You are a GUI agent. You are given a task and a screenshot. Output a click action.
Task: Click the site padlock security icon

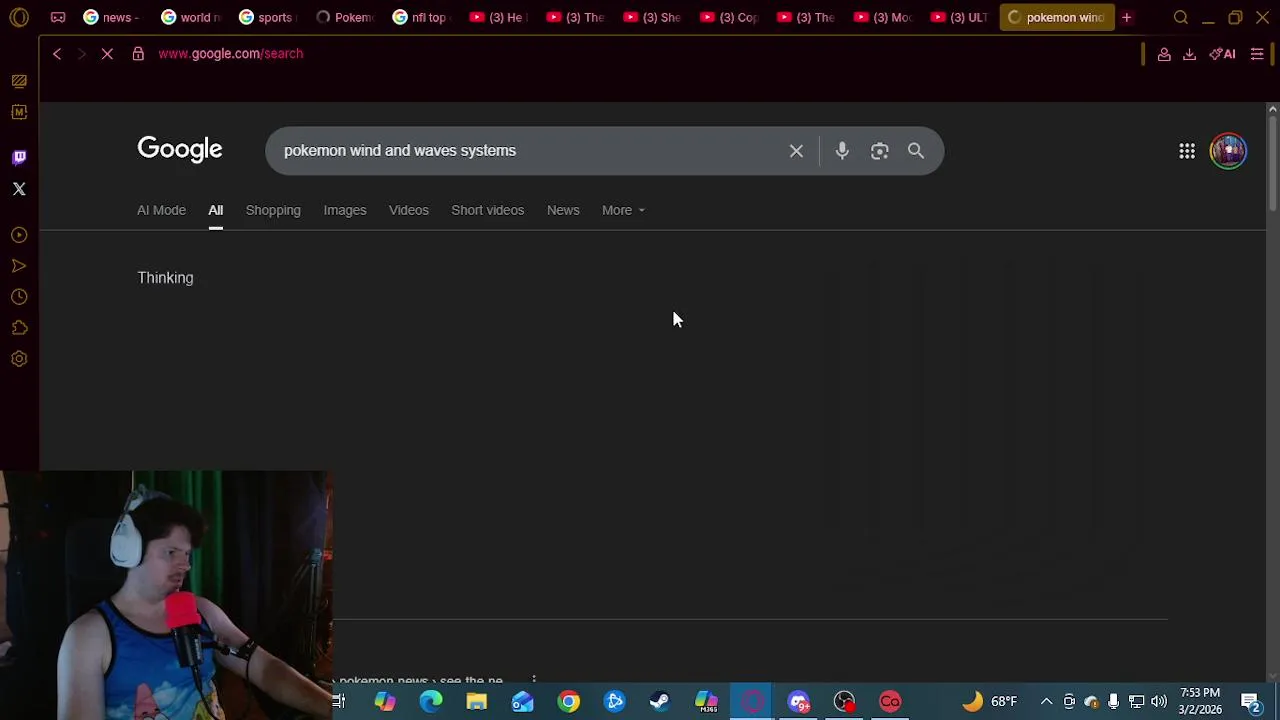coord(138,54)
